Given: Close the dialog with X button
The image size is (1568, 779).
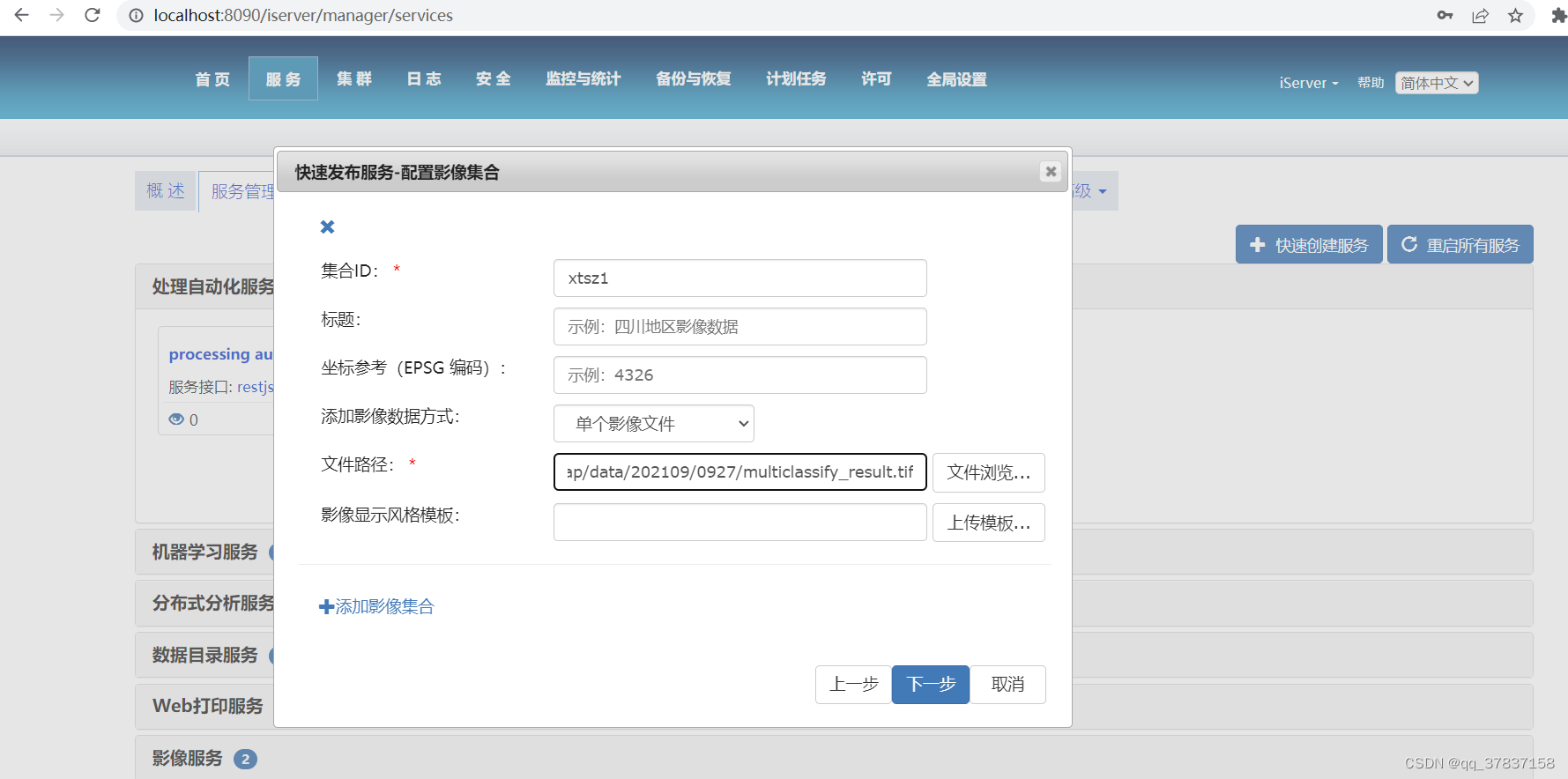Looking at the screenshot, I should coord(1051,172).
